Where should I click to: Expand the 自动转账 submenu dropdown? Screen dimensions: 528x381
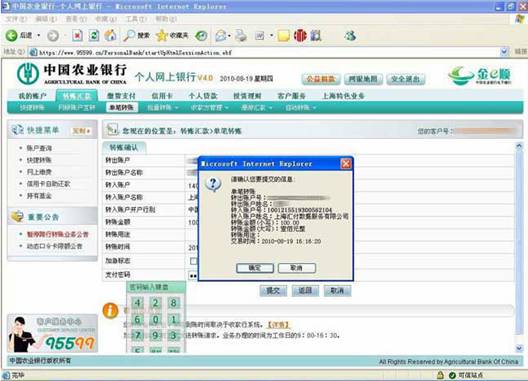[314, 108]
